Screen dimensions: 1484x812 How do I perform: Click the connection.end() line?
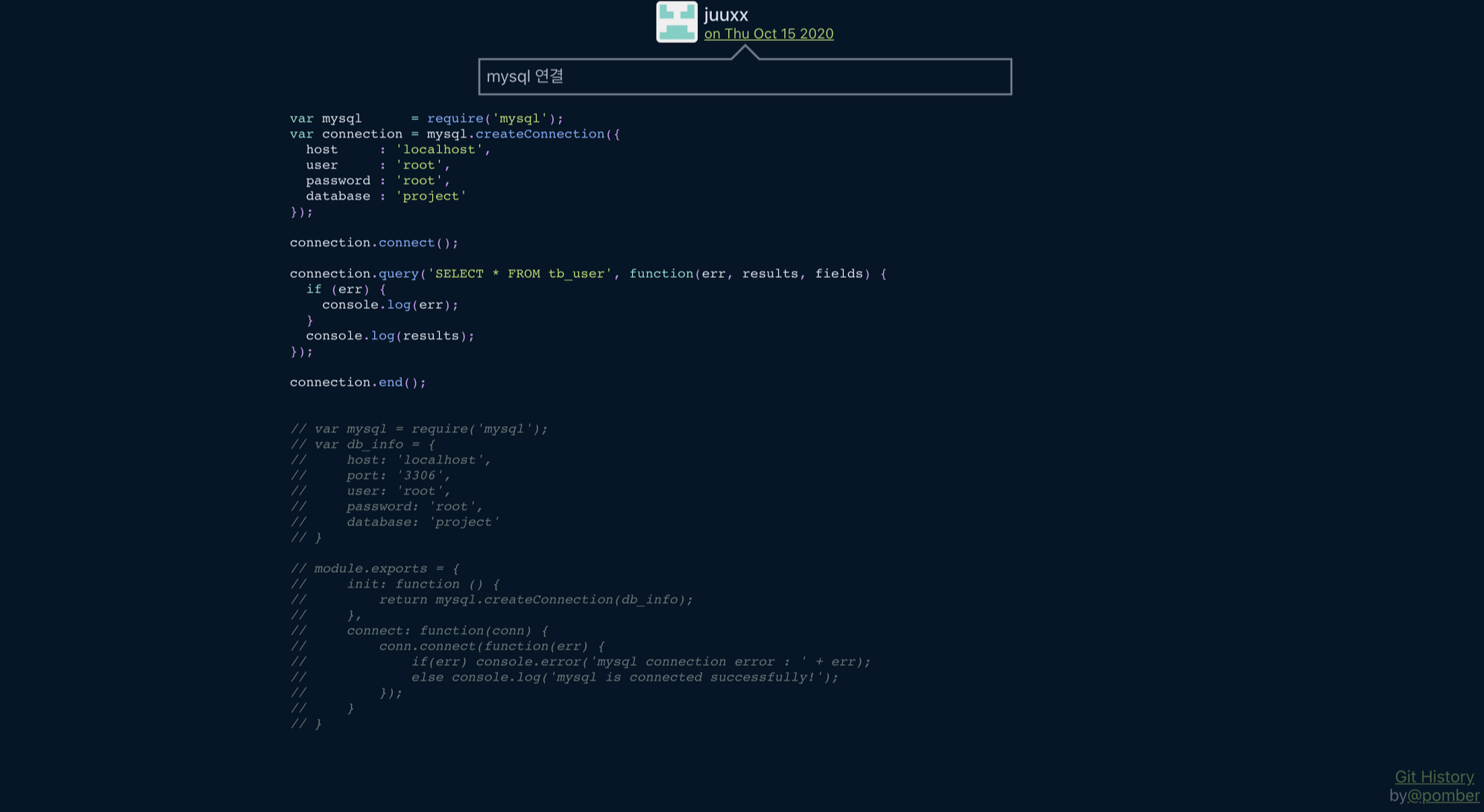[358, 382]
